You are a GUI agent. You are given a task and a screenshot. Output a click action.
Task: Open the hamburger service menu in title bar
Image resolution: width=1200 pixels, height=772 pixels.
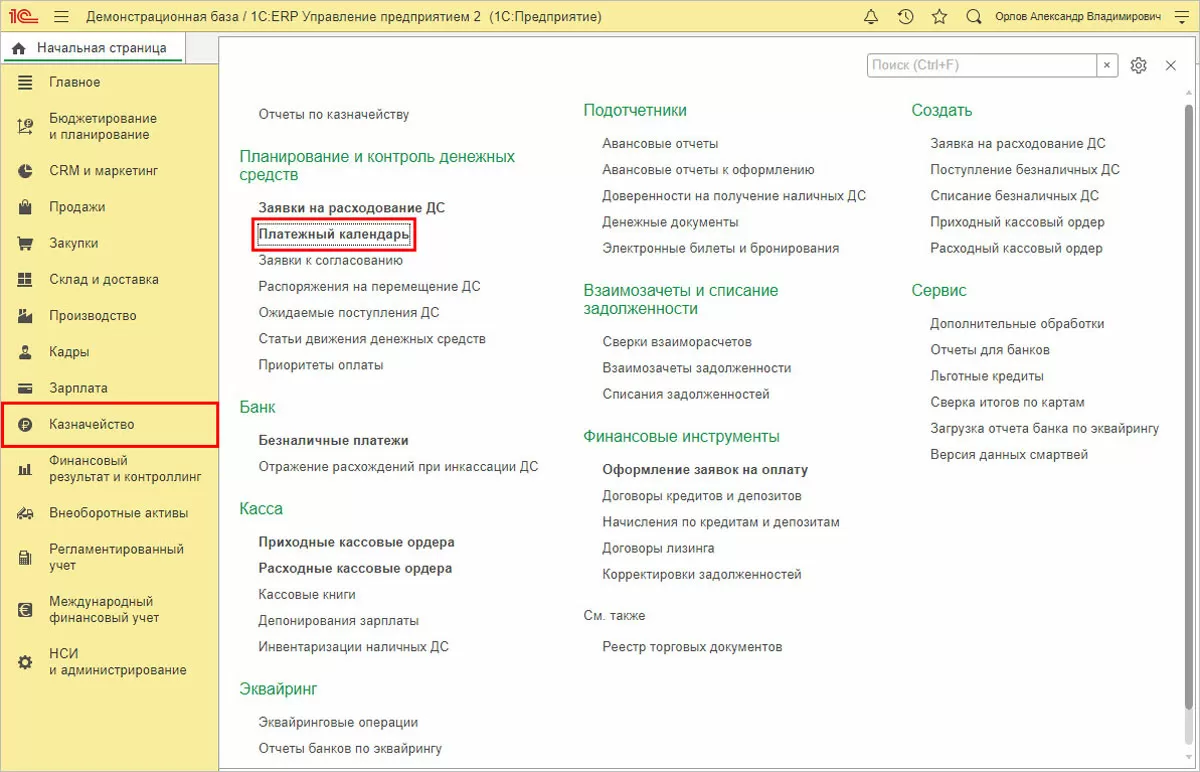(x=62, y=17)
